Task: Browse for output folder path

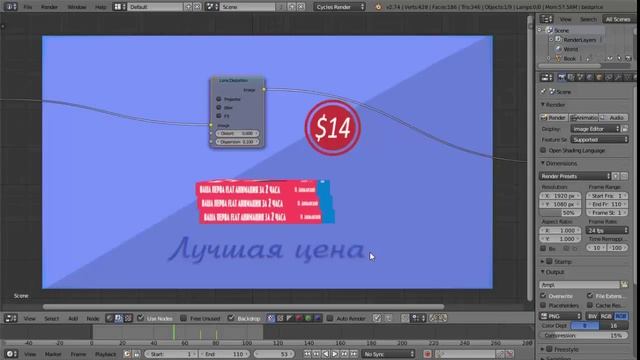Action: pos(624,284)
